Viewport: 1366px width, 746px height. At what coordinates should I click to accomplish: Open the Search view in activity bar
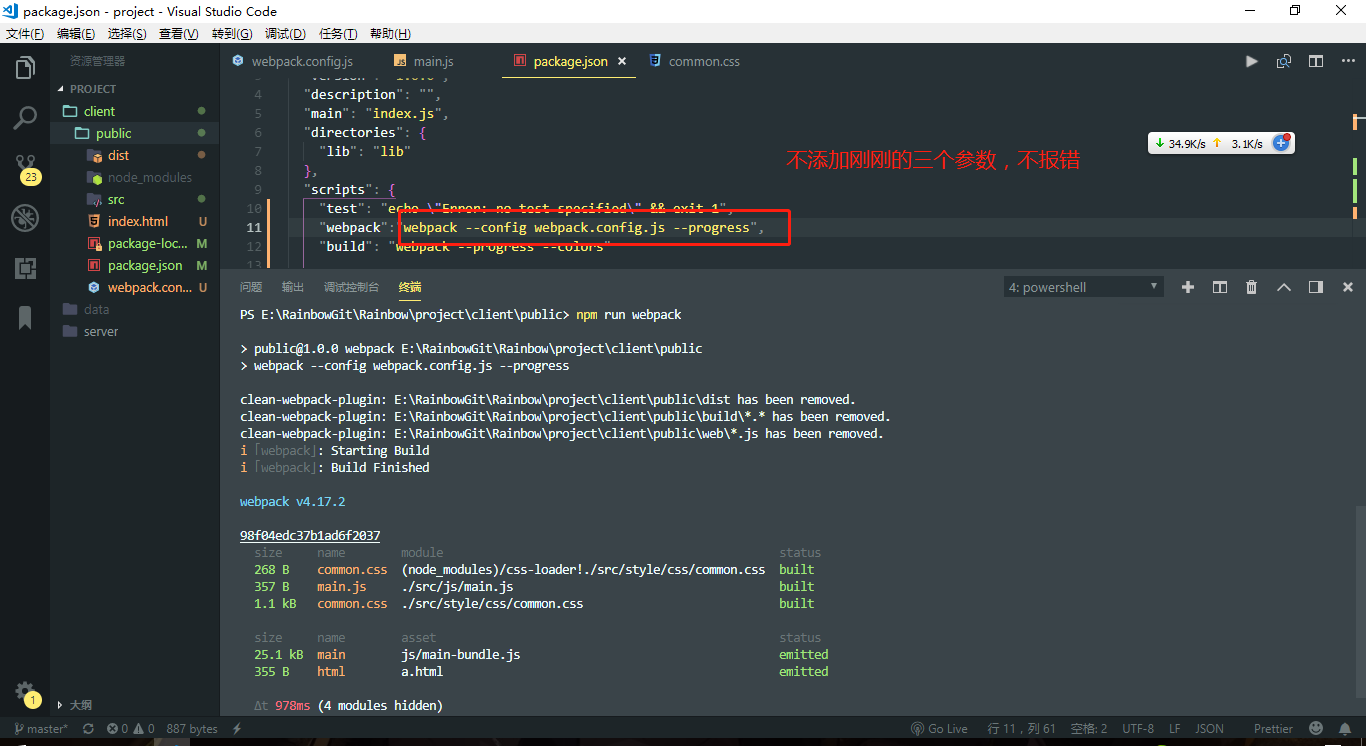point(25,118)
